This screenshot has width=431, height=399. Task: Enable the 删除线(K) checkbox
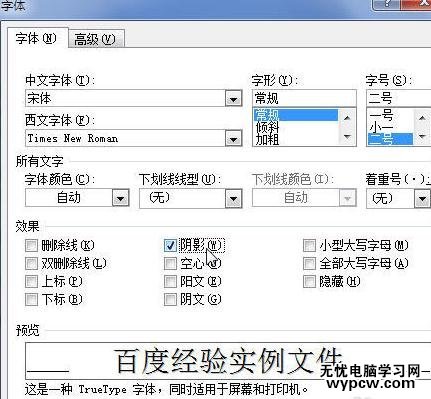coord(31,246)
